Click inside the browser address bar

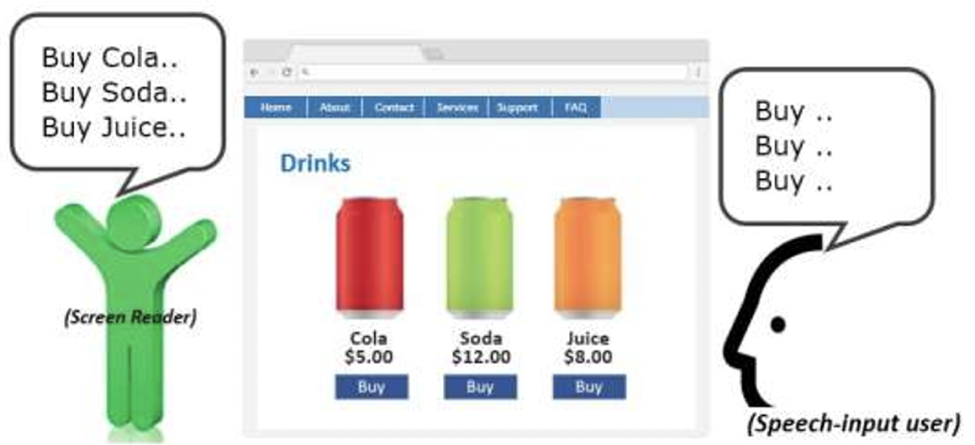(x=494, y=72)
